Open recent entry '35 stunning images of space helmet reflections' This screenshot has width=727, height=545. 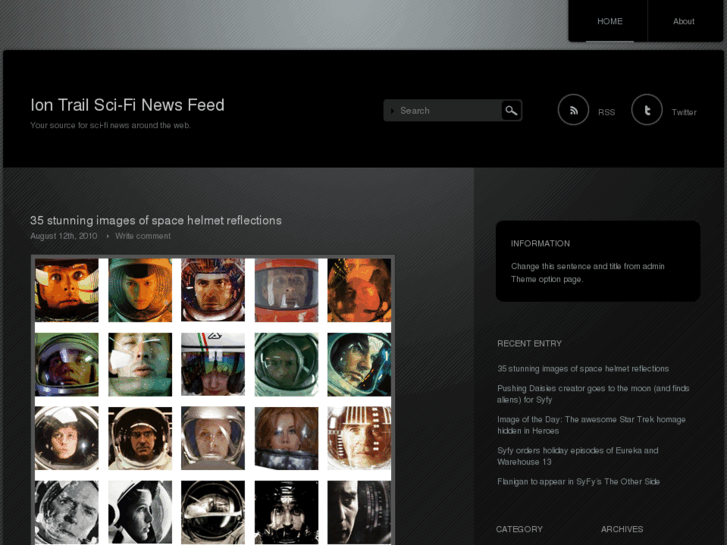click(583, 369)
